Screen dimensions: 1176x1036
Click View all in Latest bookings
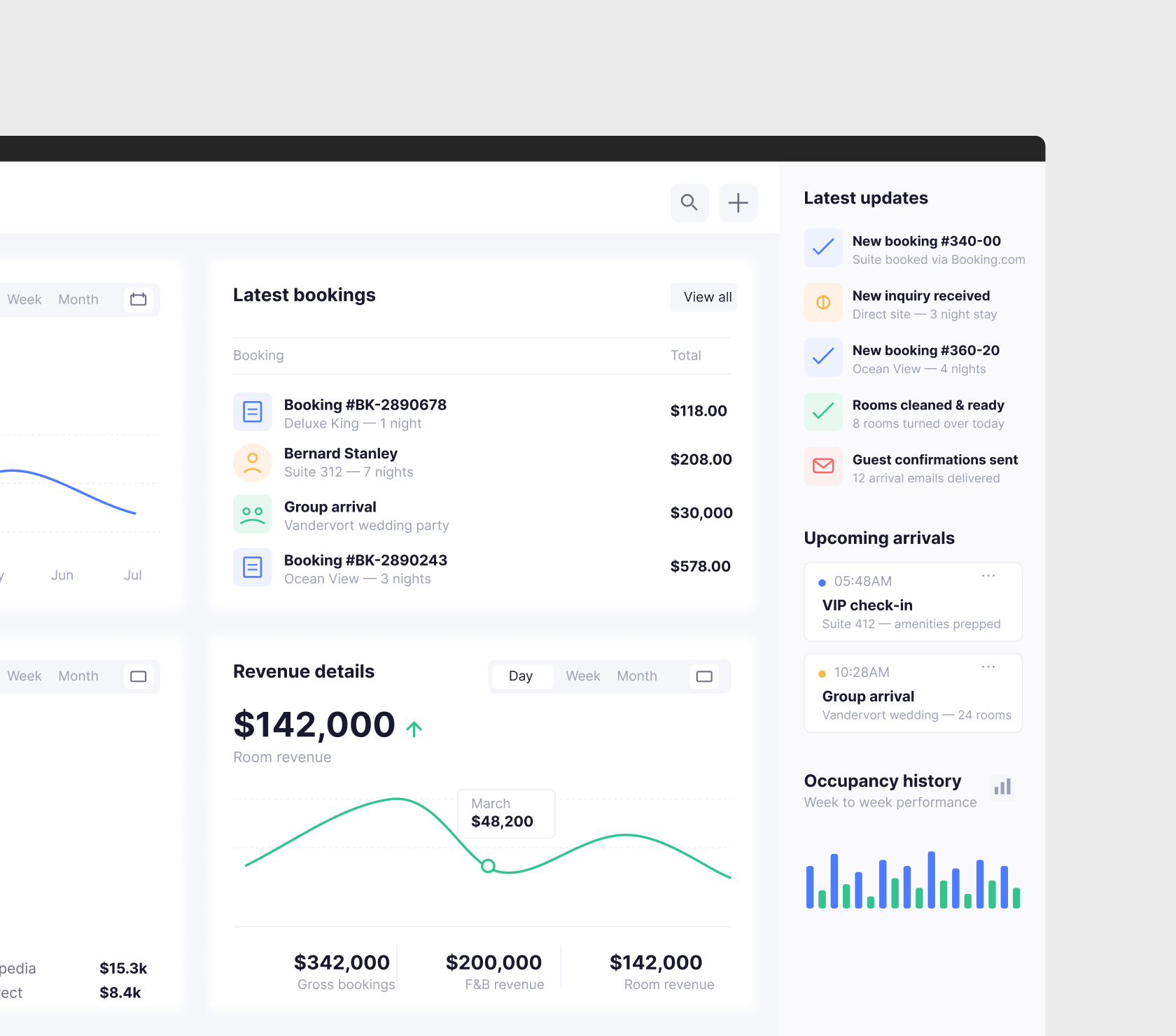click(707, 297)
